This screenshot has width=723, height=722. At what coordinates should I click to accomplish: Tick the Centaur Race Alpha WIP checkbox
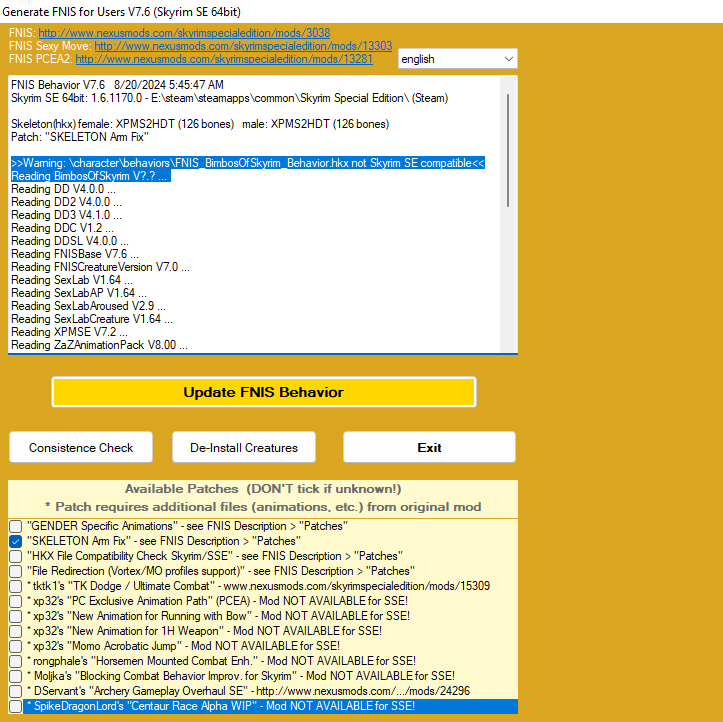(16, 706)
